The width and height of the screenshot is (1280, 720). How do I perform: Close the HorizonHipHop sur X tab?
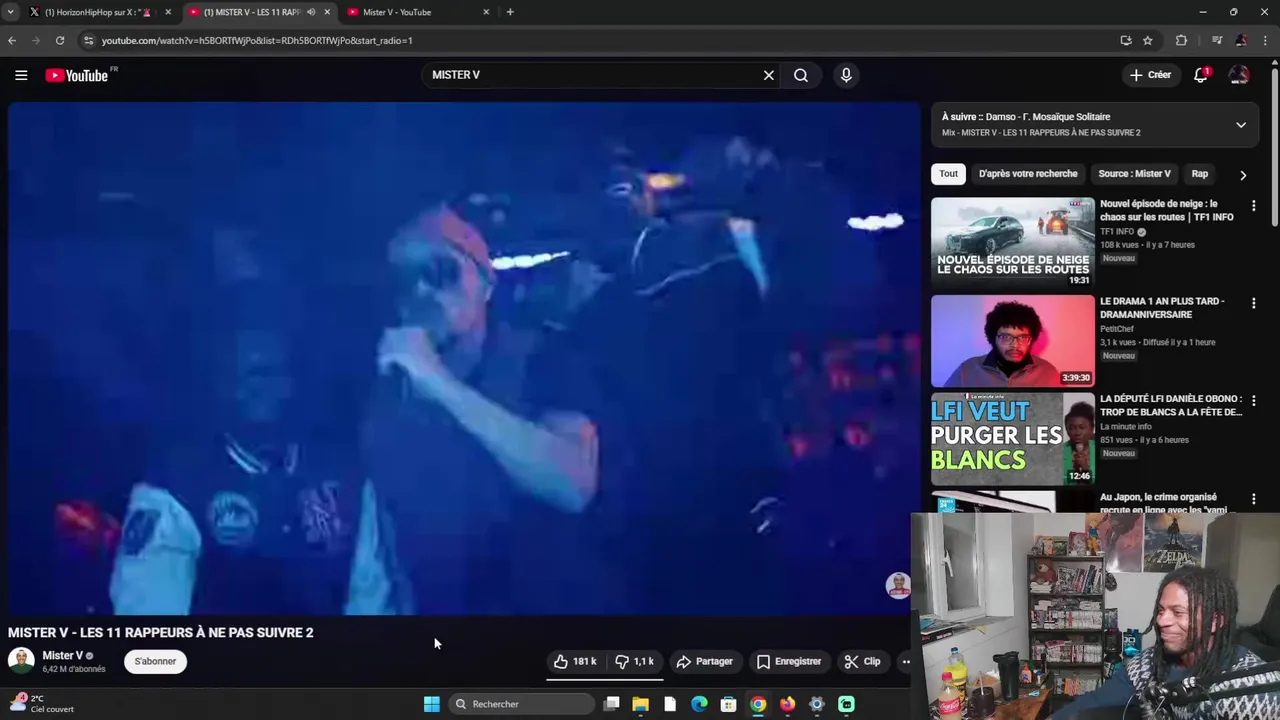pos(168,12)
